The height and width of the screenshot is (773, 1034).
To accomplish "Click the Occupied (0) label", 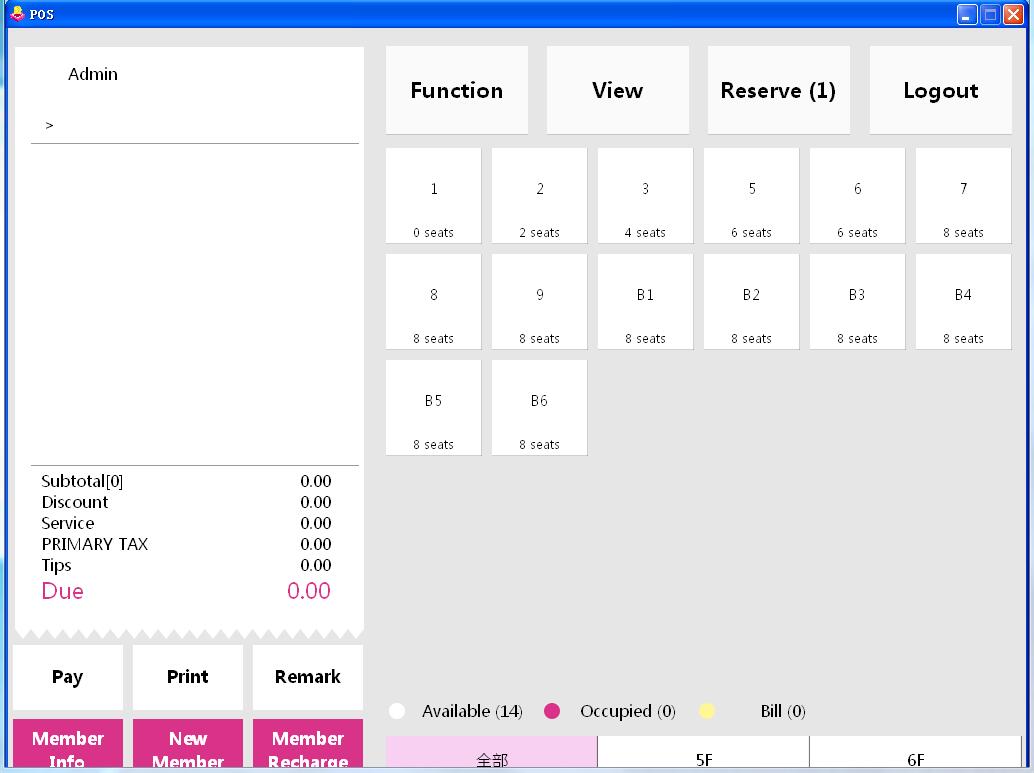I will point(628,711).
